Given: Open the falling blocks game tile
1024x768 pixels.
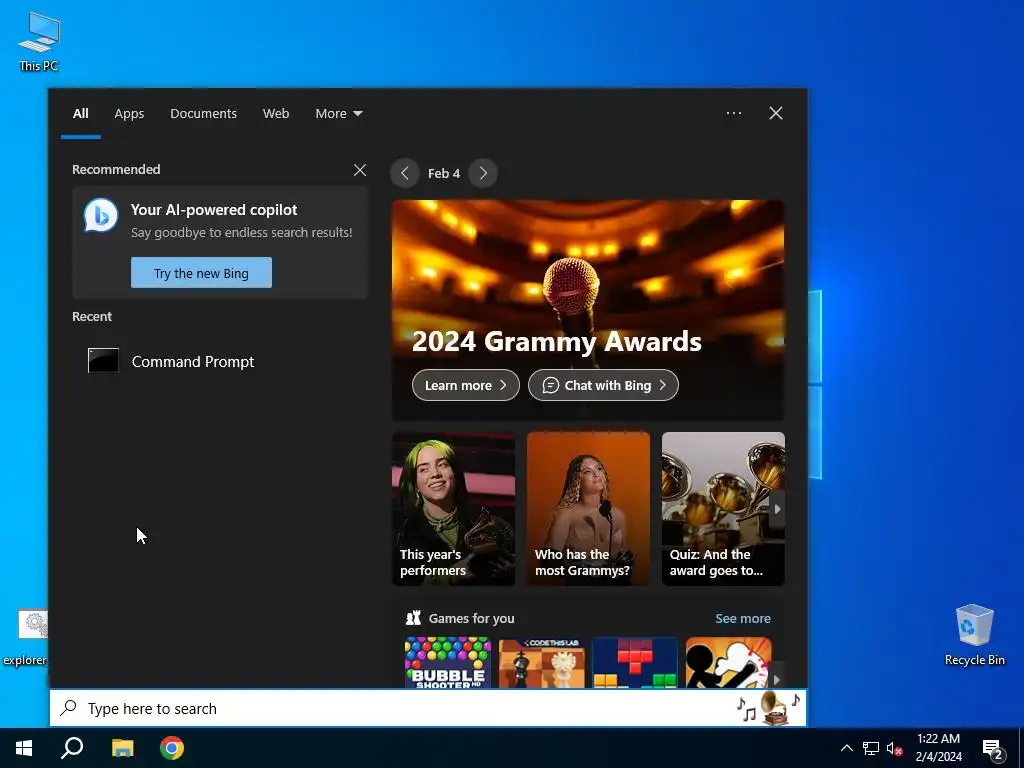Looking at the screenshot, I should 635,662.
